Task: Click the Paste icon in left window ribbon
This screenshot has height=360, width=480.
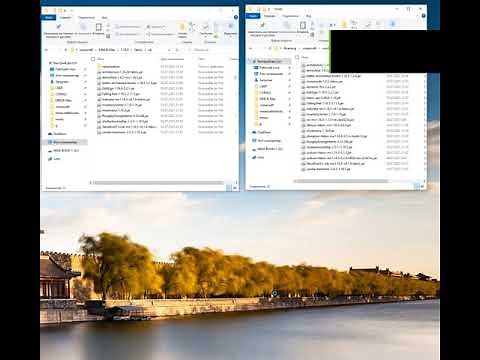Action: point(99,29)
